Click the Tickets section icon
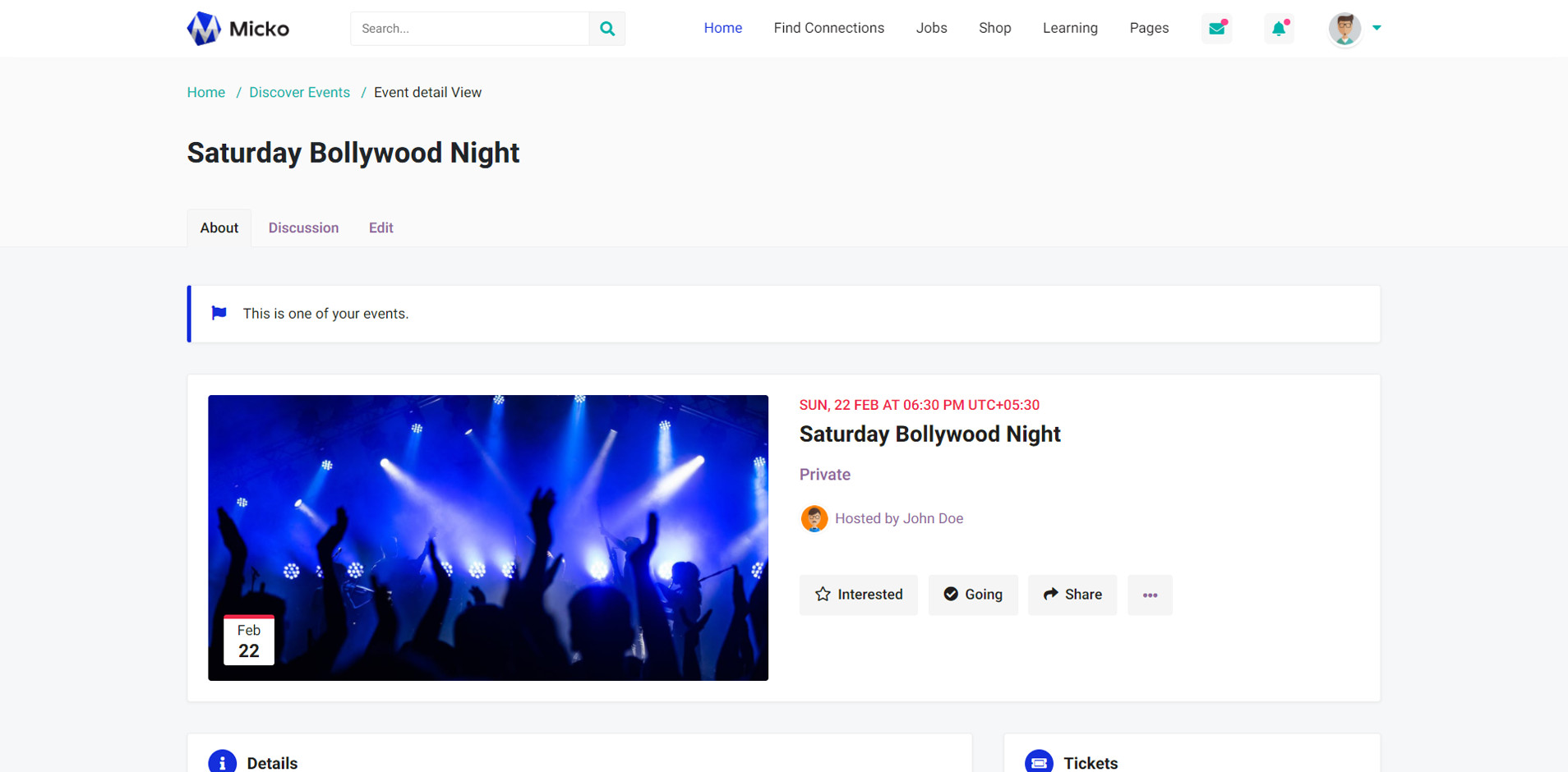This screenshot has width=1568, height=772. point(1039,762)
